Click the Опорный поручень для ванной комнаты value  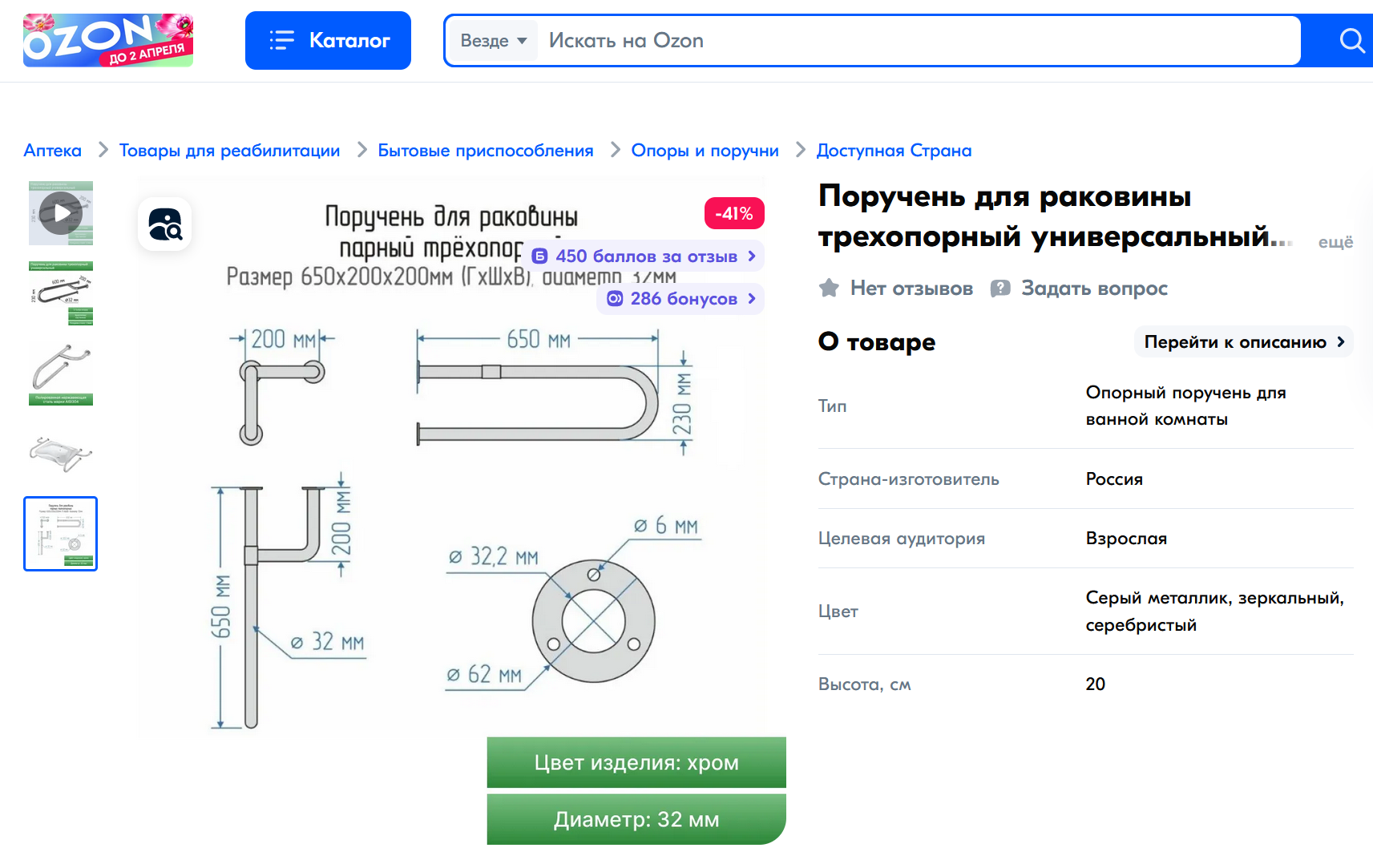pyautogui.click(x=1185, y=406)
